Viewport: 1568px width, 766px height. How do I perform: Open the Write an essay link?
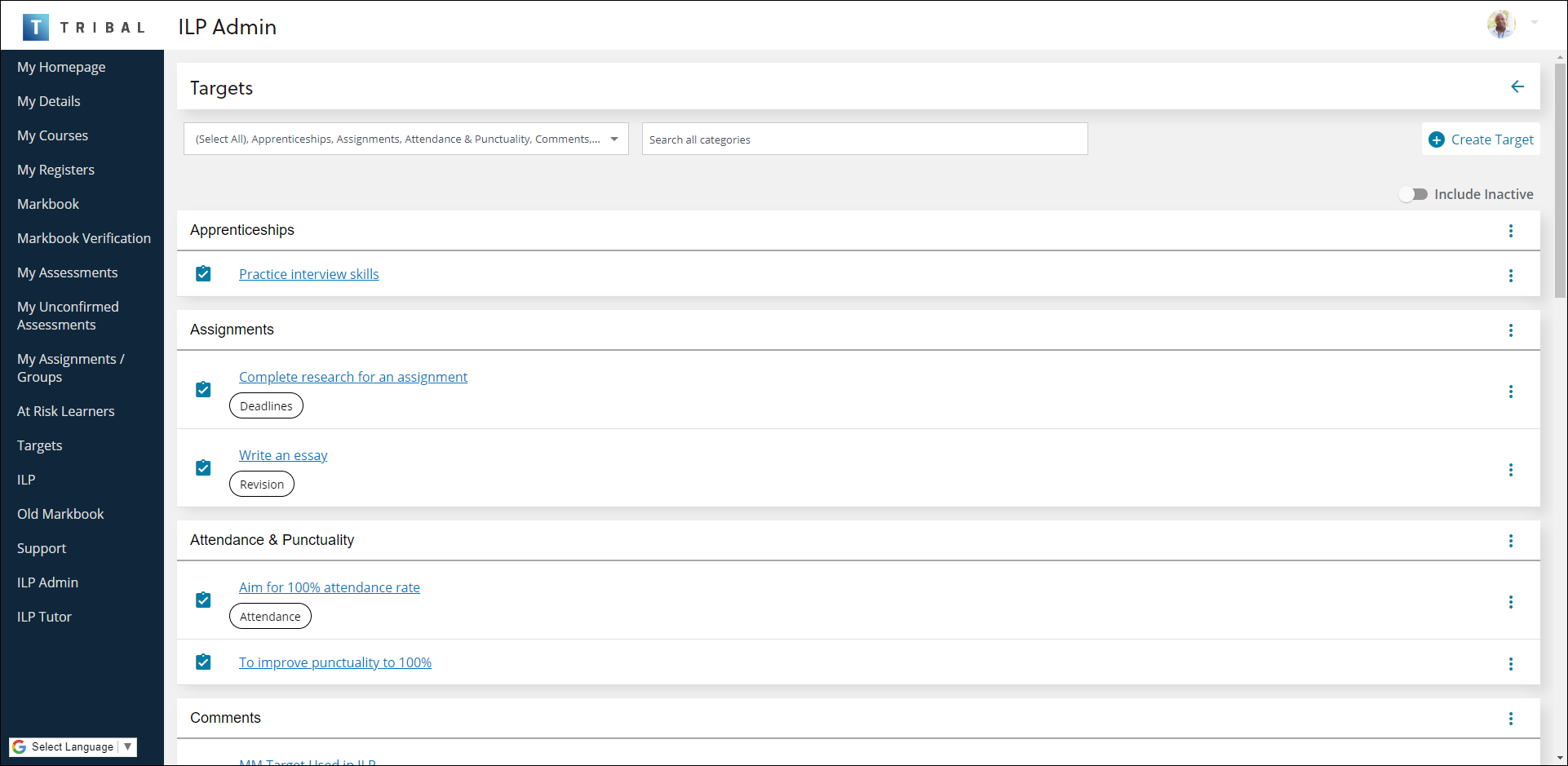[283, 455]
